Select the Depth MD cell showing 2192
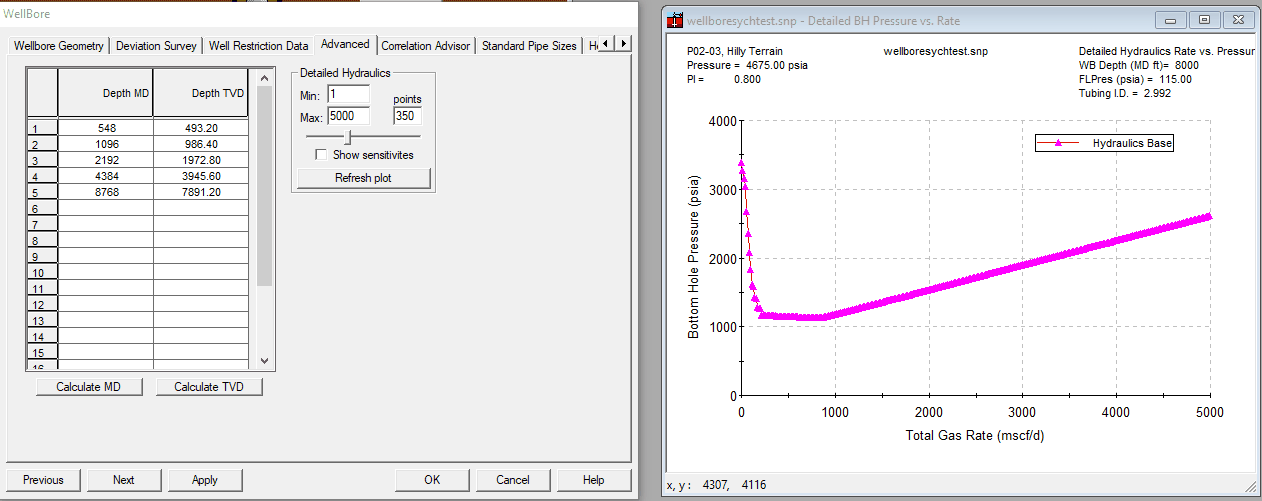 (x=106, y=160)
